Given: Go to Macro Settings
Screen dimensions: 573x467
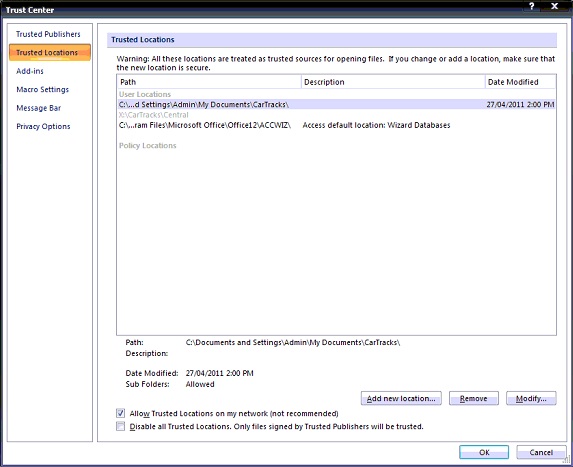Looking at the screenshot, I should (x=42, y=90).
